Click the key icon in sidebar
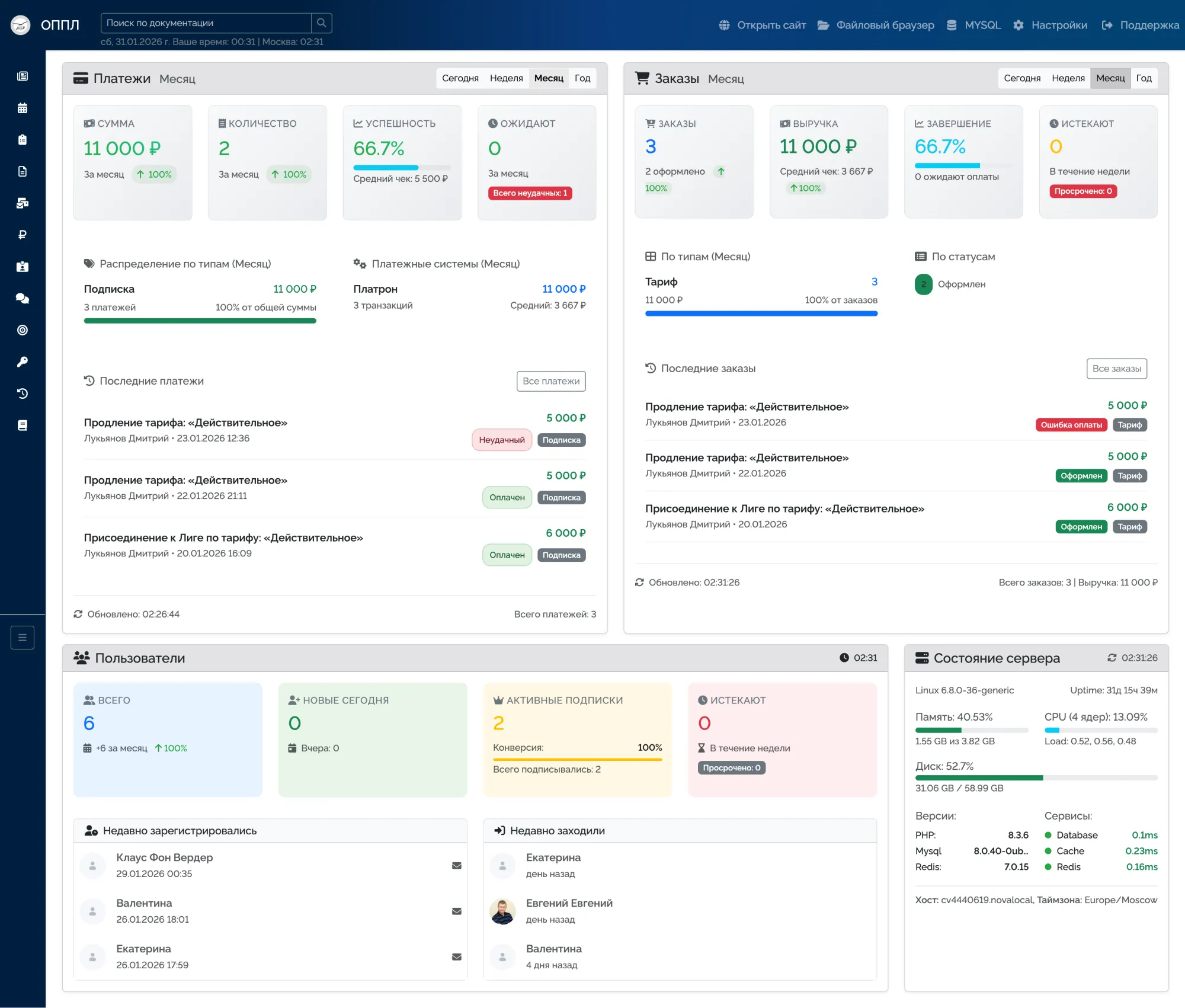This screenshot has width=1185, height=1008. coord(23,361)
